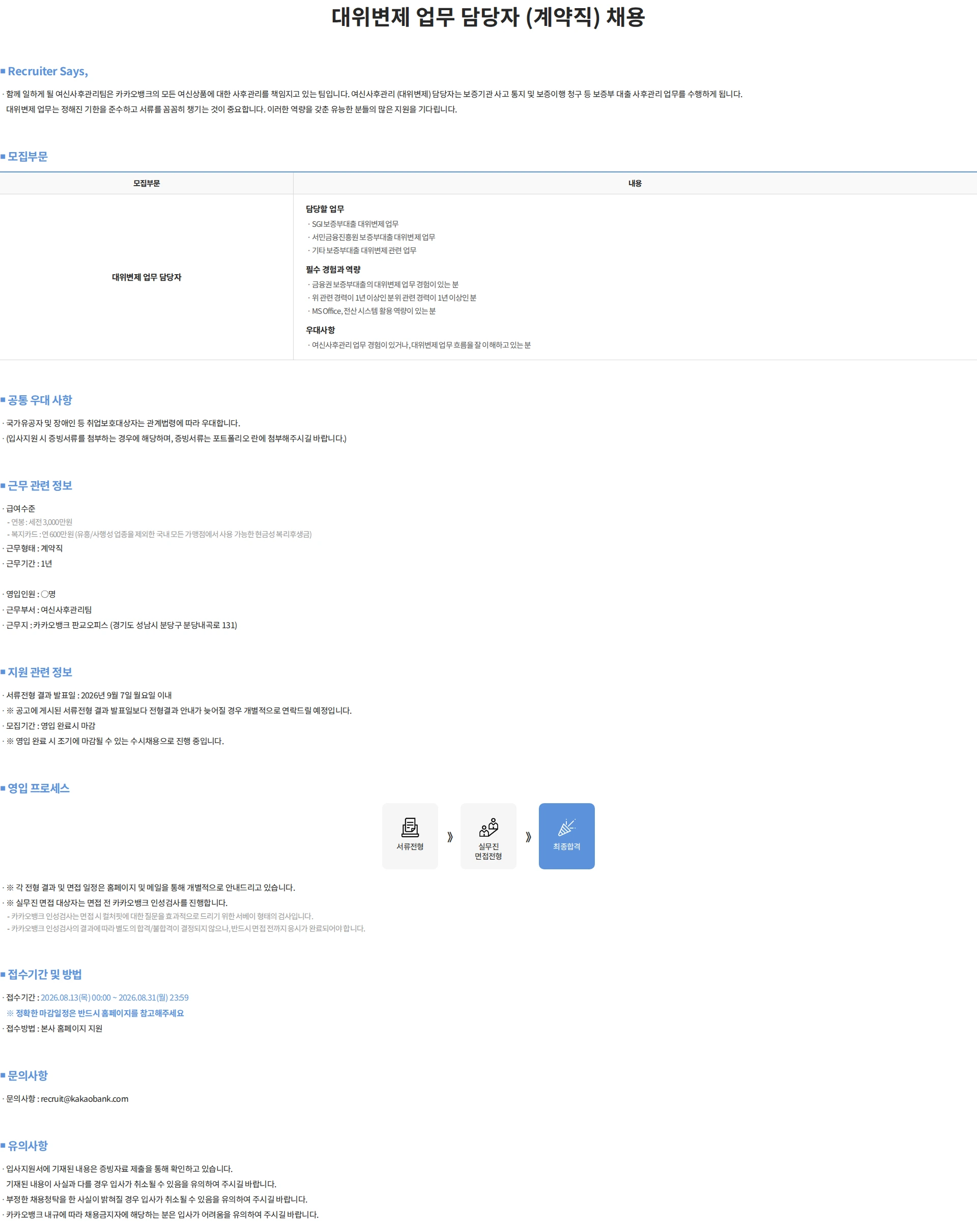Screen dimensions: 977x1232
Task: Click "근무형태 : 계약직"
Action: (34, 548)
